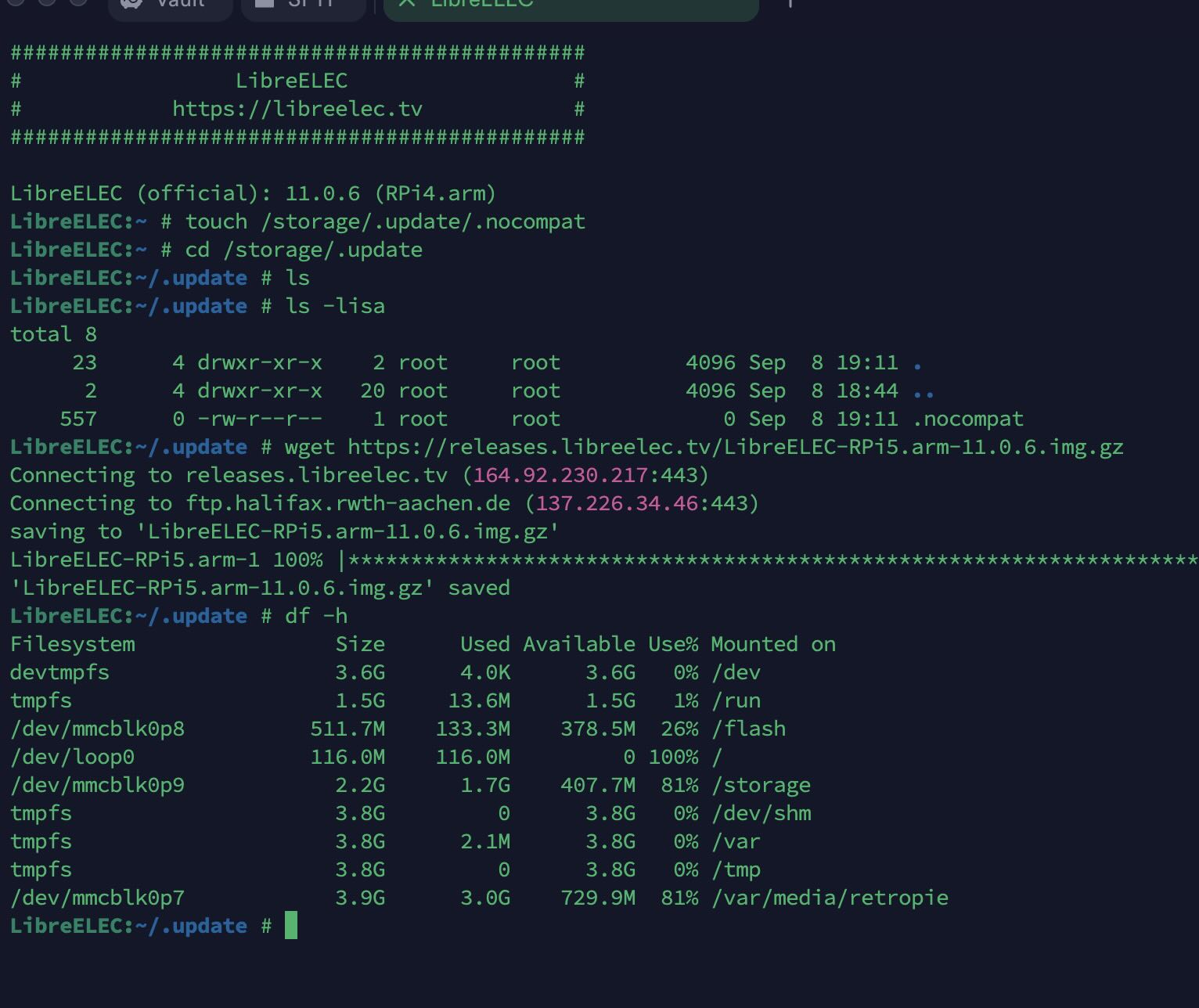This screenshot has width=1199, height=1008.
Task: Click the .nocompat filename in the listing
Action: (968, 419)
